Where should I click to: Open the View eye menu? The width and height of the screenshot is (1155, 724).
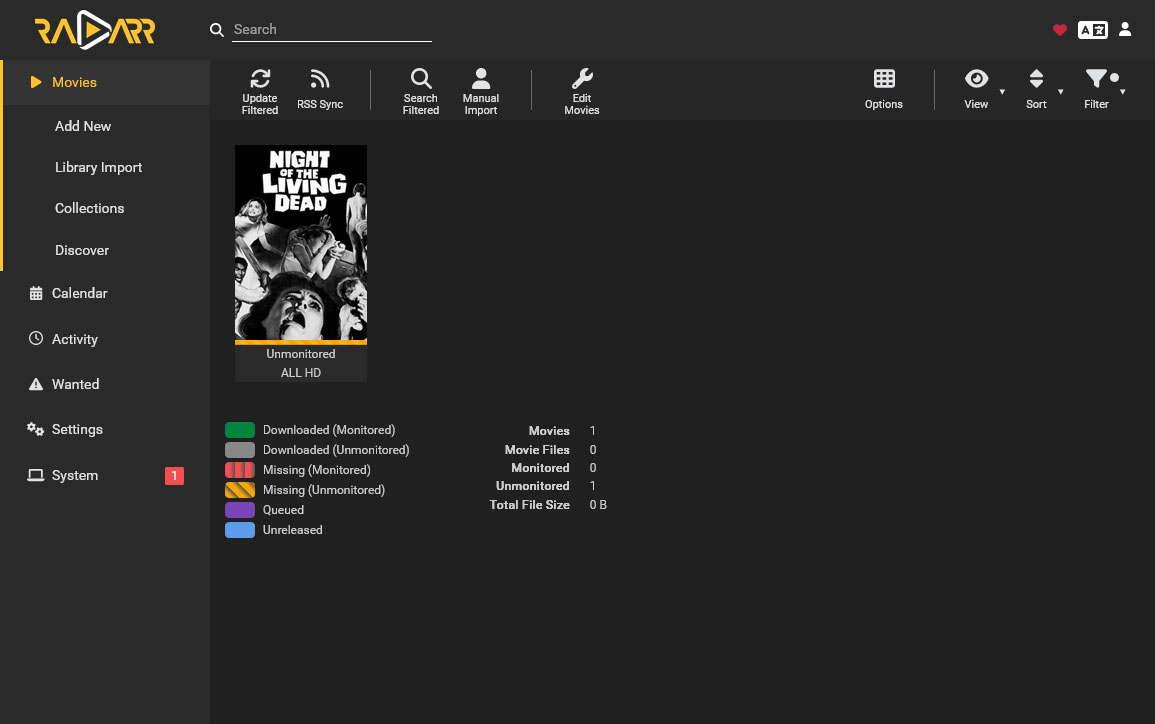[x=977, y=91]
